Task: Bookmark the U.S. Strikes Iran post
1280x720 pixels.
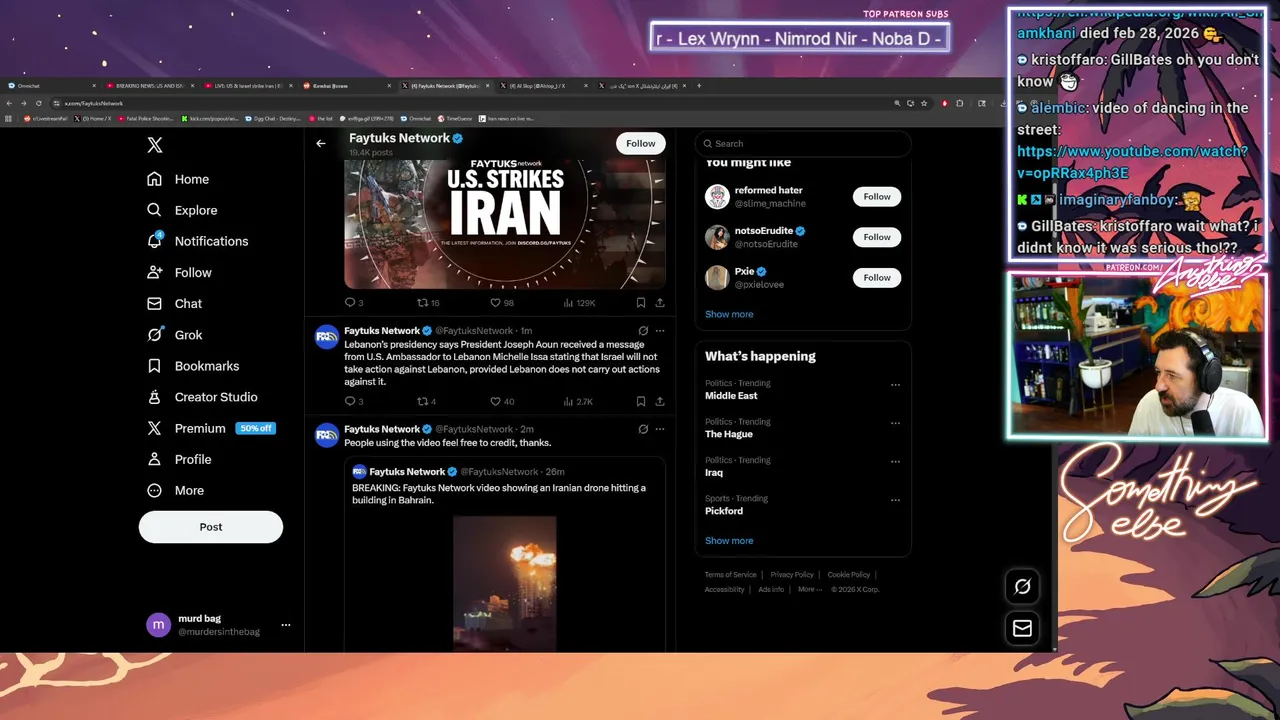Action: click(x=641, y=302)
